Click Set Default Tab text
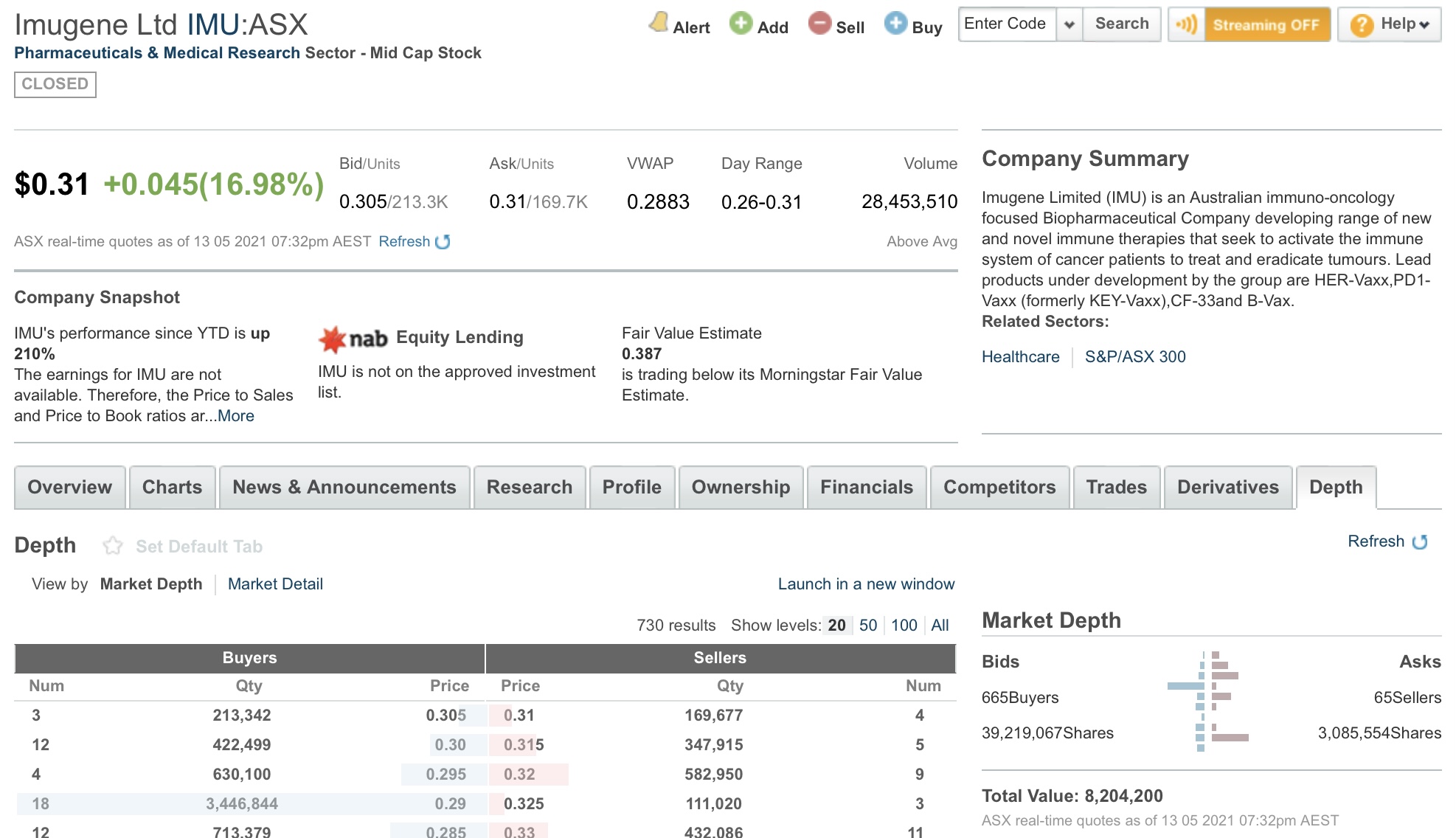 pos(199,547)
